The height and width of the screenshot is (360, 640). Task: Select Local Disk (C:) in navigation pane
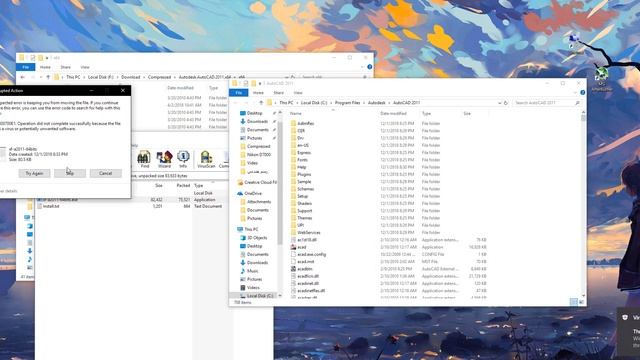[260, 296]
